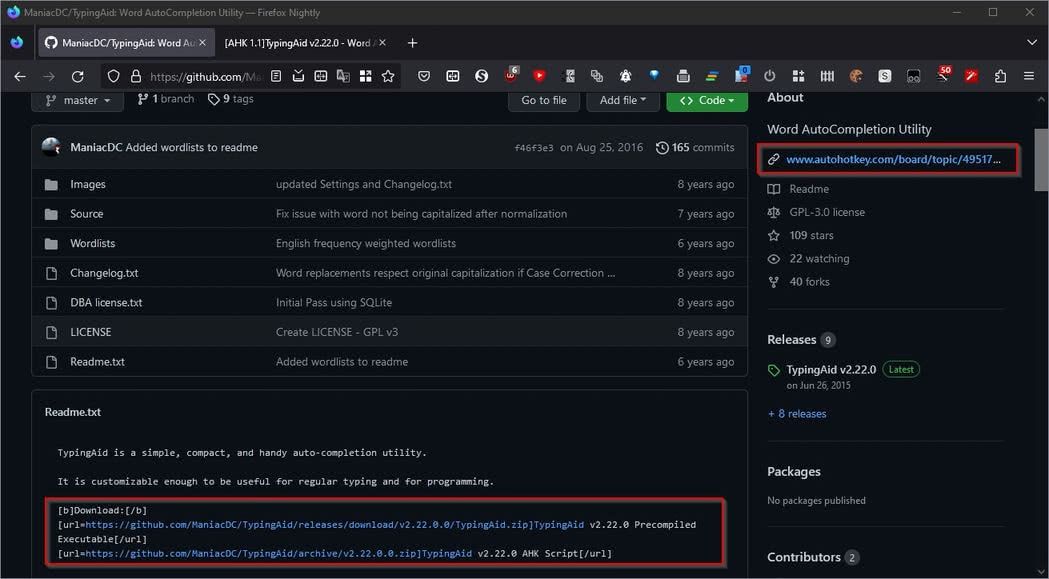Click the Save to Pocket icon
This screenshot has width=1049, height=579.
click(x=424, y=76)
